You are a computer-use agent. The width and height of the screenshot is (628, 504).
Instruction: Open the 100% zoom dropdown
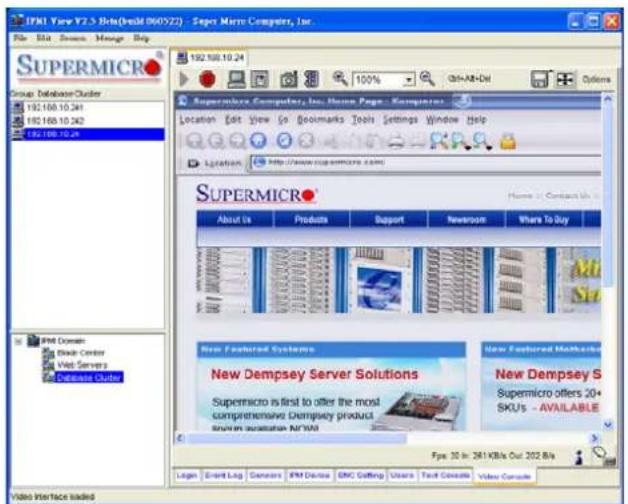pos(409,80)
